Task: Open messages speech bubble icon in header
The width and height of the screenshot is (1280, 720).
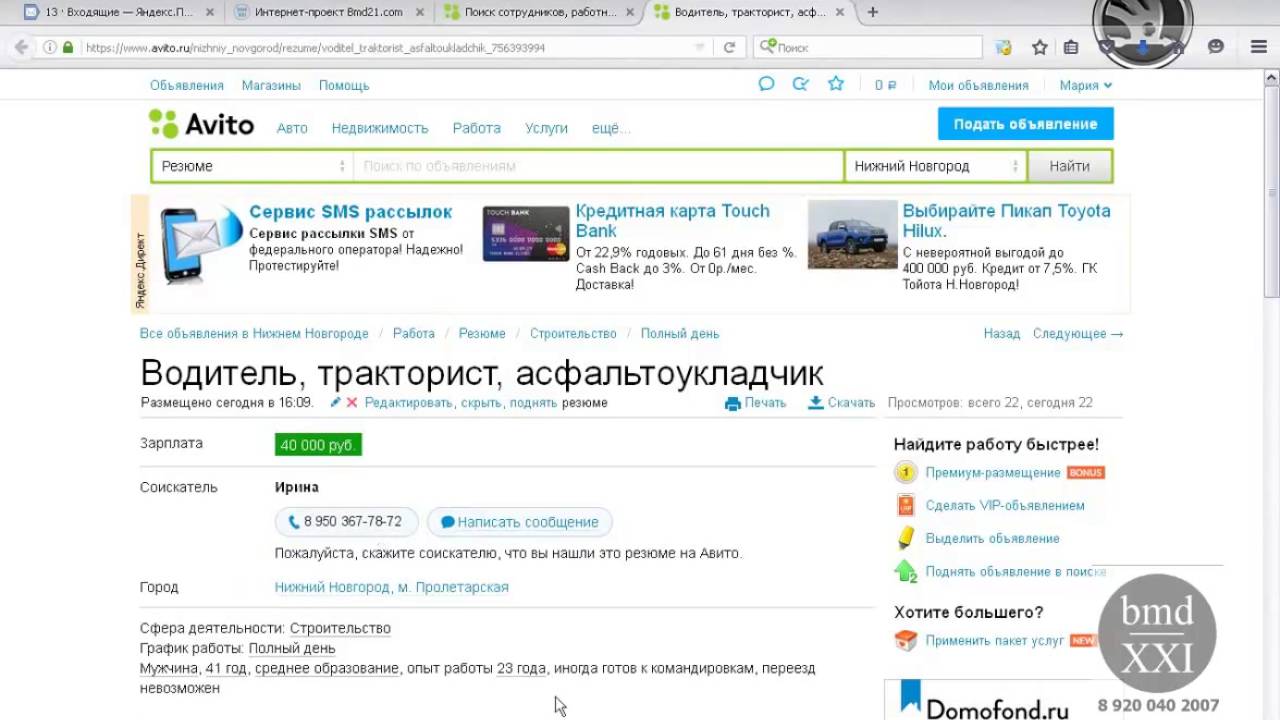Action: (766, 84)
